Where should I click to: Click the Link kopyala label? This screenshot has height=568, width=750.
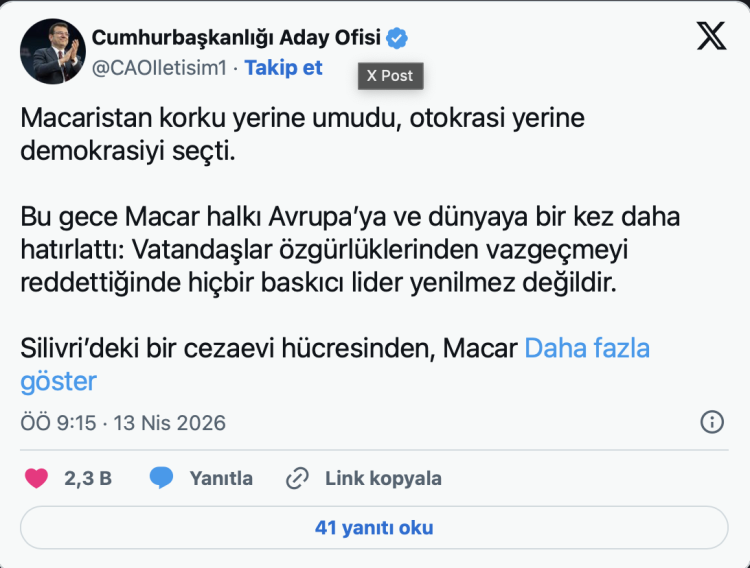coord(383,478)
